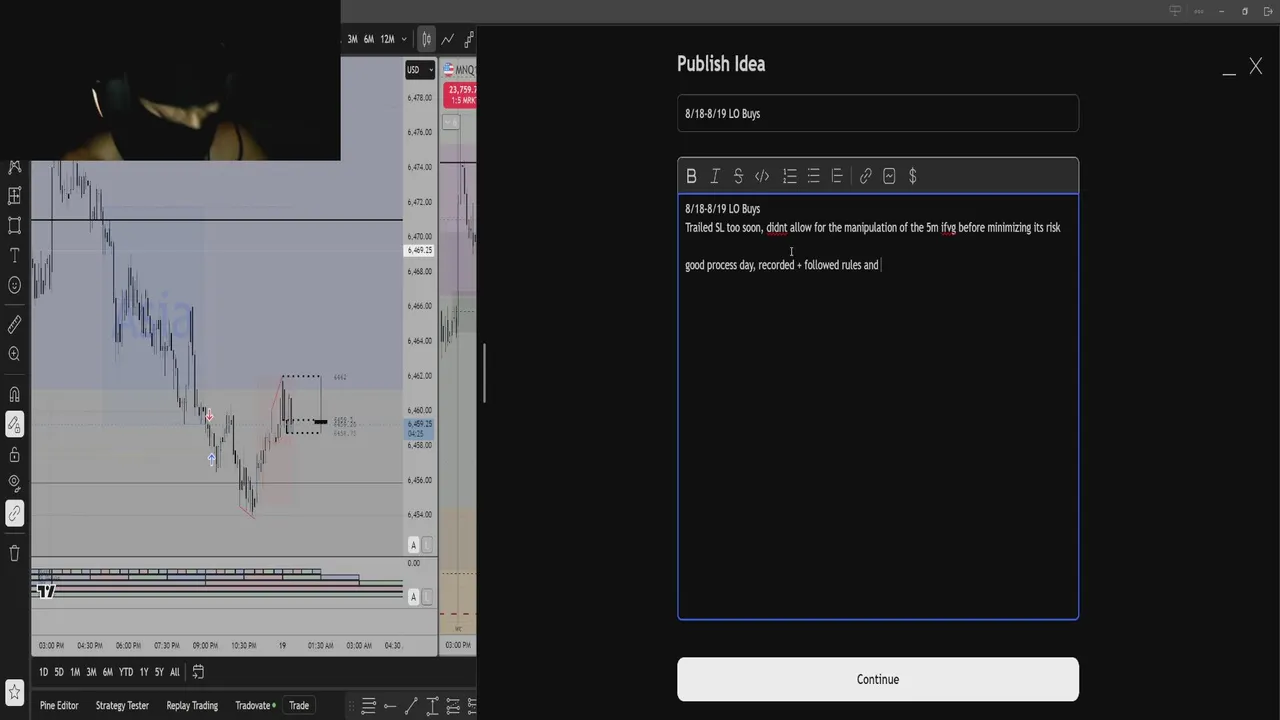This screenshot has height=720, width=1280.
Task: Insert chart snapshot in idea description
Action: pos(889,176)
